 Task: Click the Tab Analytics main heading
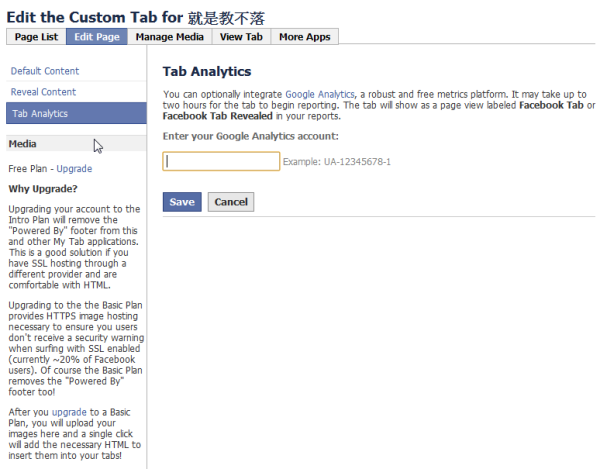click(x=206, y=72)
